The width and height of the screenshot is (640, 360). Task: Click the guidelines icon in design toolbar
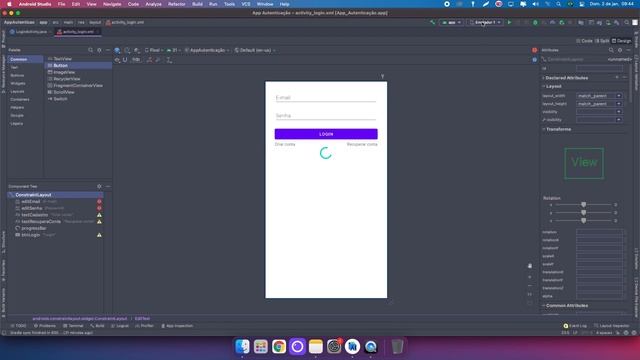coord(169,60)
